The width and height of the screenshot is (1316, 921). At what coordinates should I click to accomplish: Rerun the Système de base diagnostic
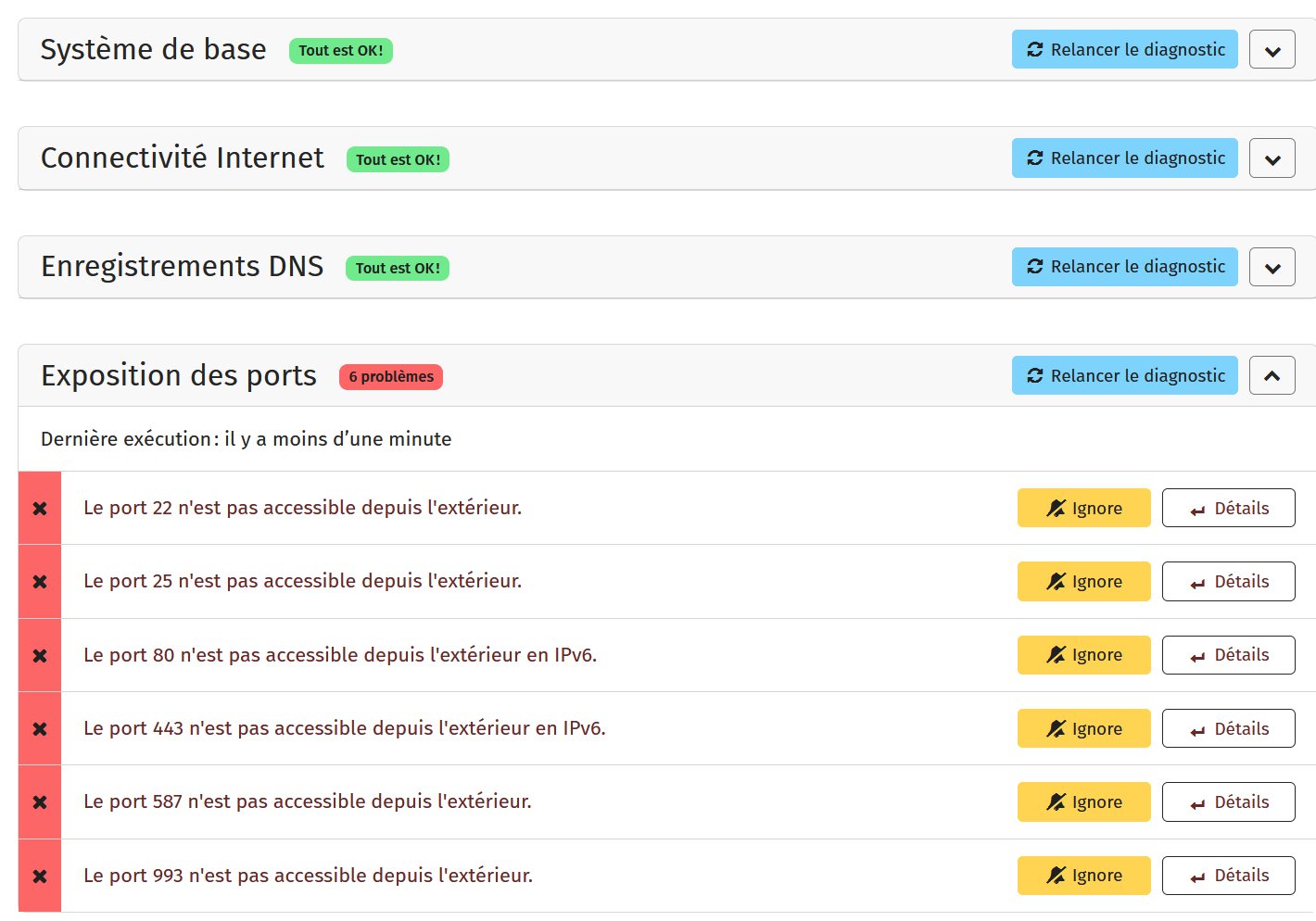tap(1124, 50)
